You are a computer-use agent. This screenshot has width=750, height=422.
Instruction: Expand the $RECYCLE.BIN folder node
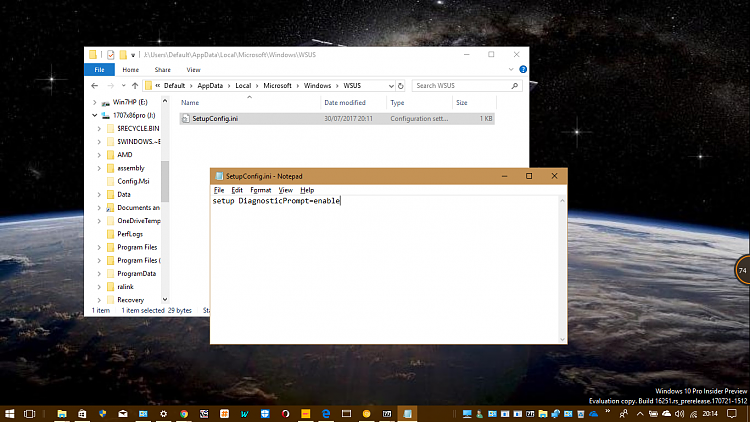pyautogui.click(x=99, y=129)
